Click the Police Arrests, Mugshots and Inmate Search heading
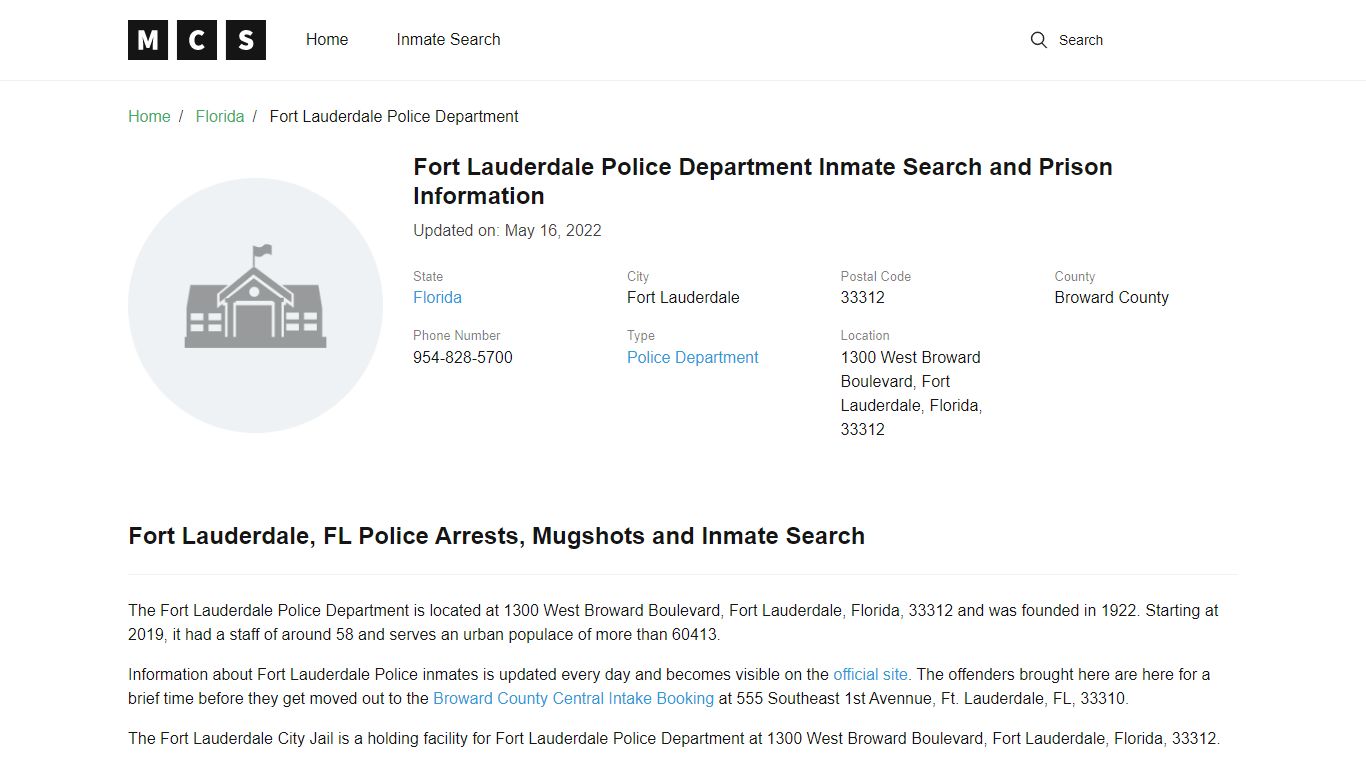 496,536
